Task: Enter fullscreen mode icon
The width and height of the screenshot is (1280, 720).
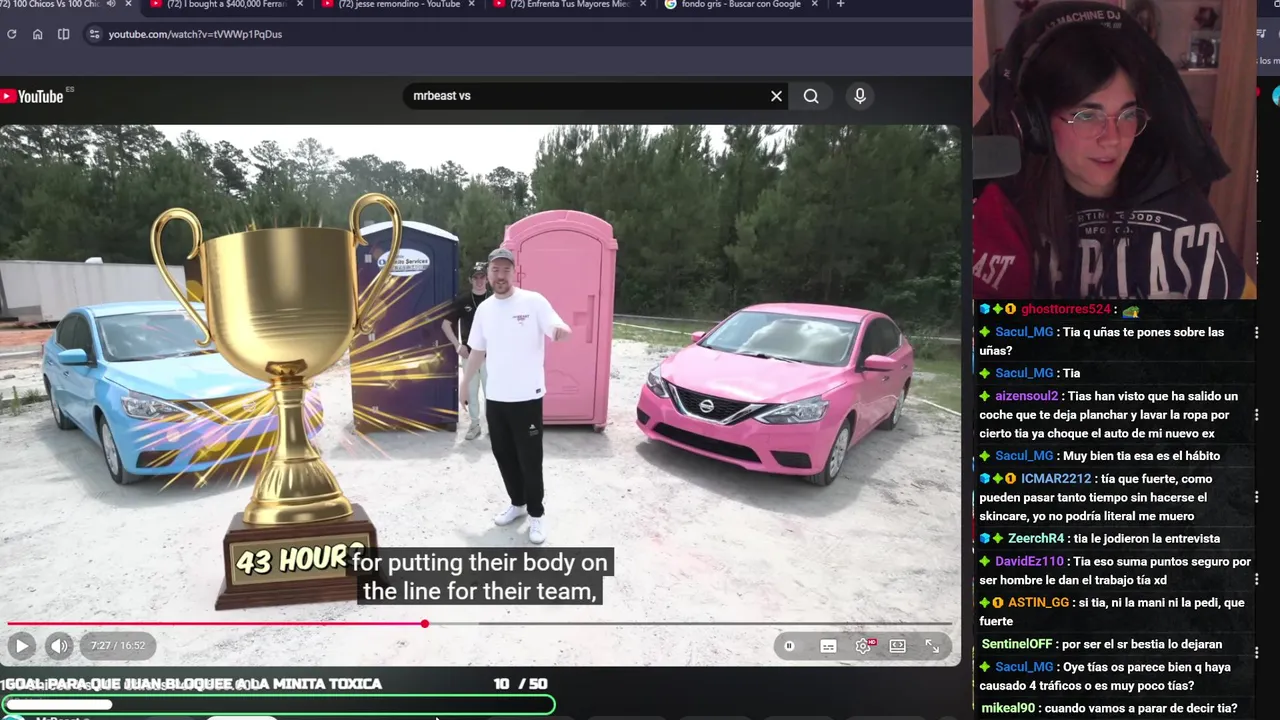Action: pos(932,646)
